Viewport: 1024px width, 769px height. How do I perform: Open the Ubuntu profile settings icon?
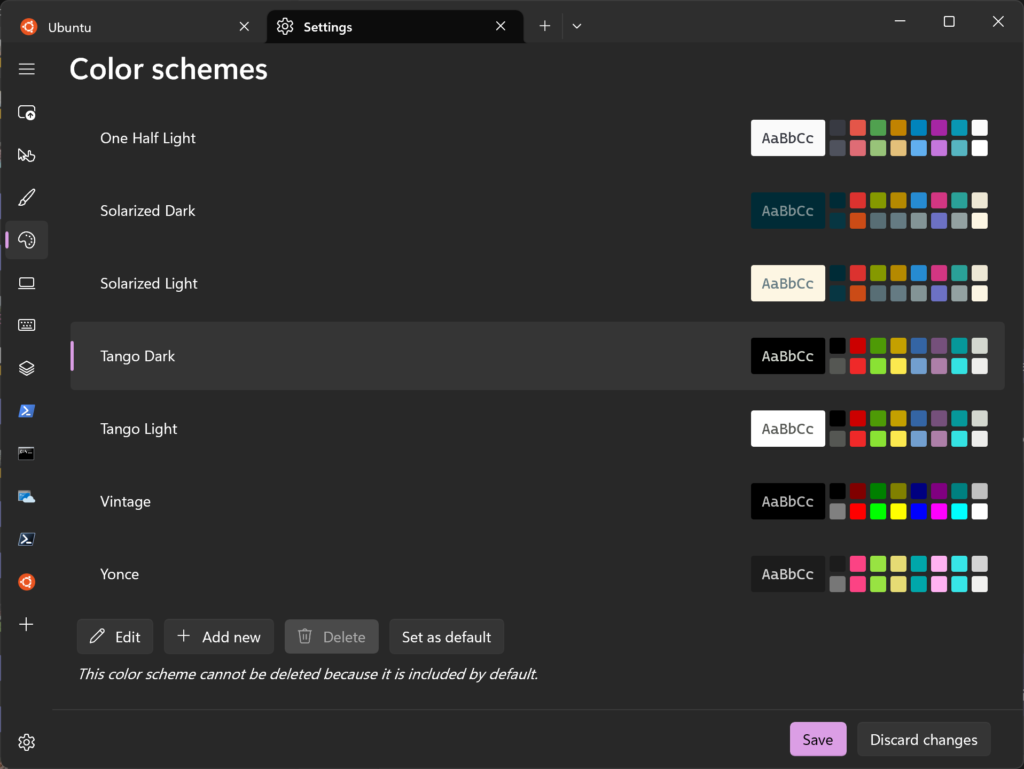26,581
